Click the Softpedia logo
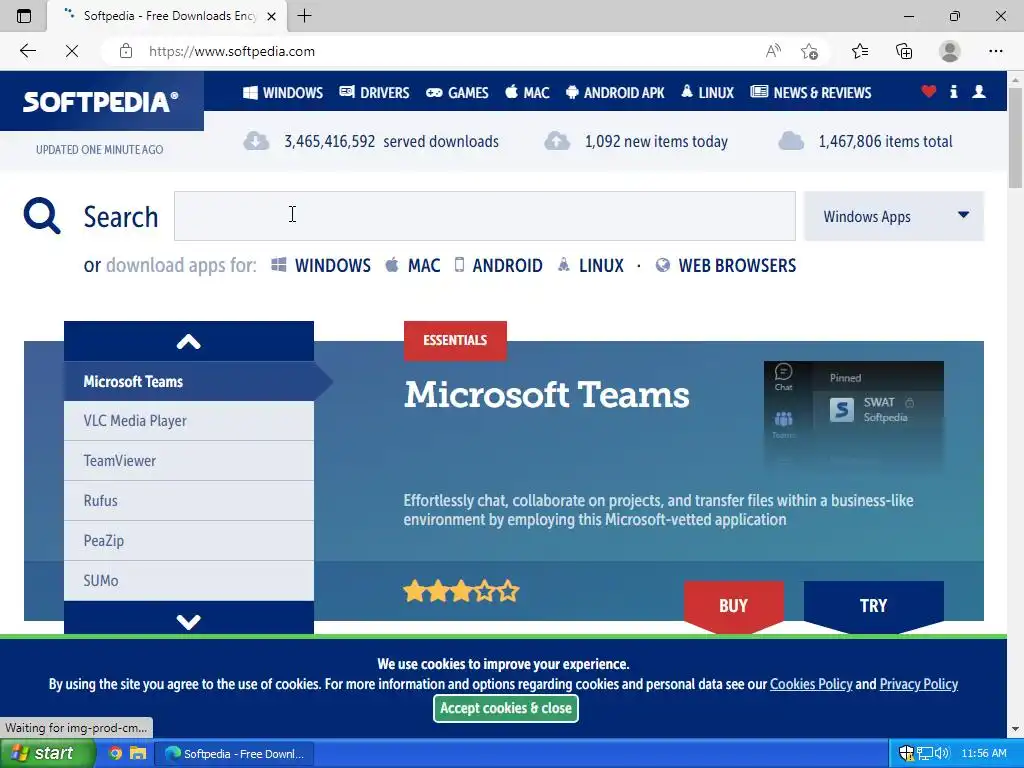This screenshot has width=1024, height=768. tap(101, 101)
